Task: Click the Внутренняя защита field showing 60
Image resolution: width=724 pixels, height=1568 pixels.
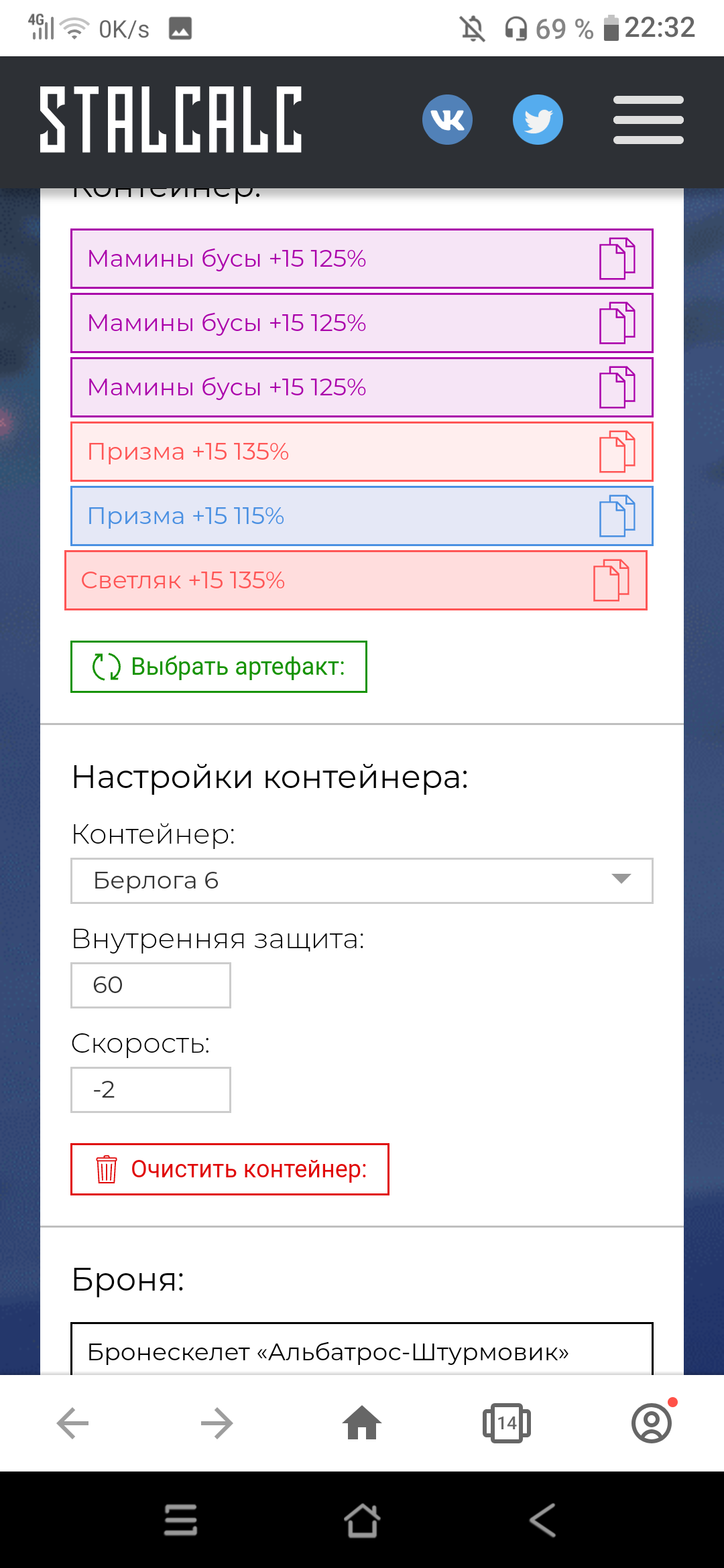Action: click(151, 985)
